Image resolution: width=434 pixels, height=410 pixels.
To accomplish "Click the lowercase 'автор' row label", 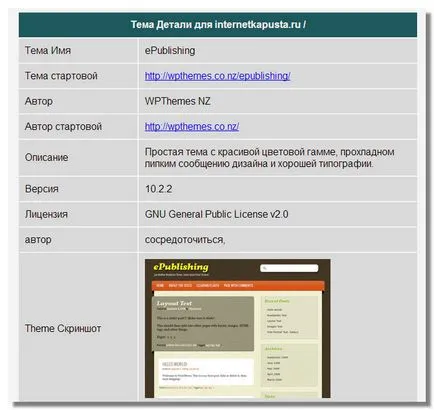I will [38, 240].
